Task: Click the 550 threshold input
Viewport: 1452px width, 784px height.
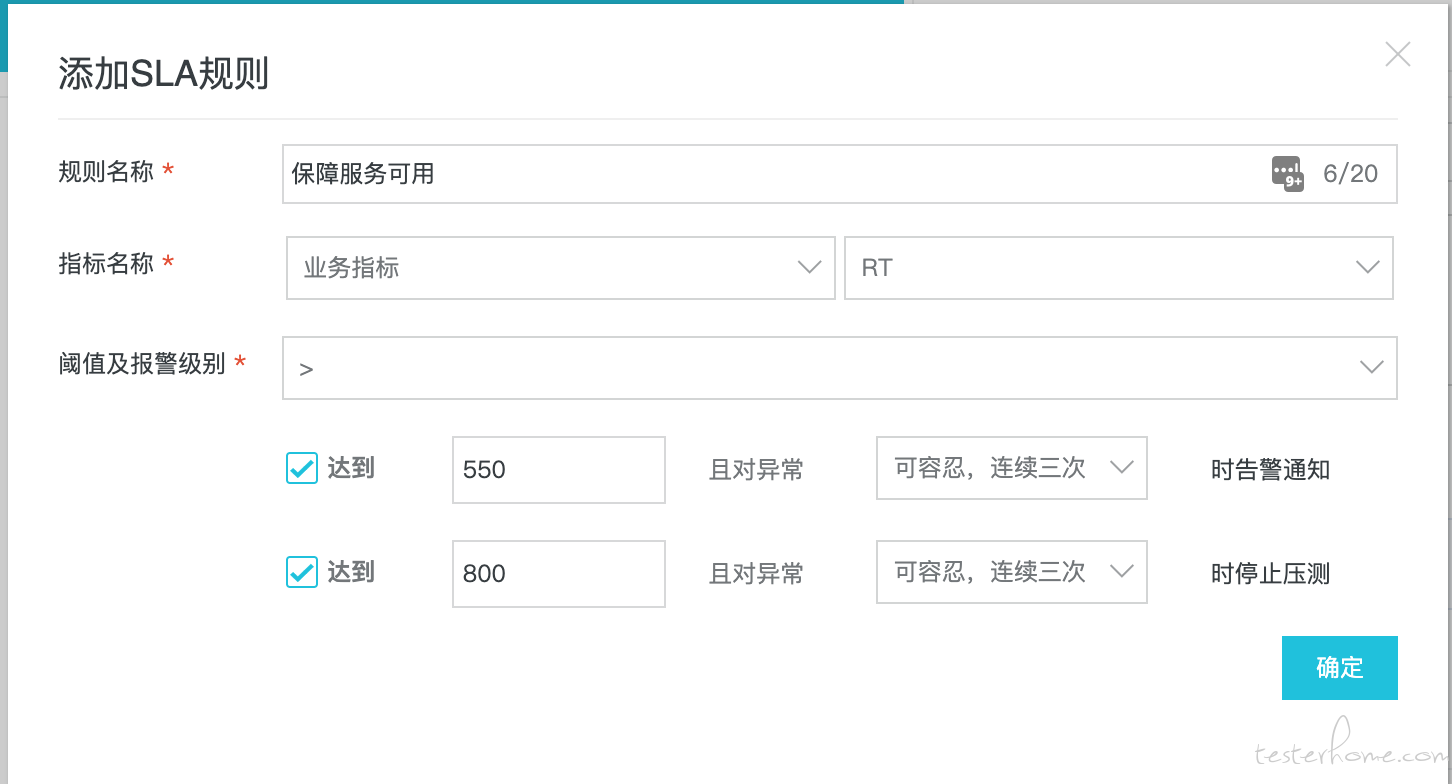Action: tap(559, 470)
